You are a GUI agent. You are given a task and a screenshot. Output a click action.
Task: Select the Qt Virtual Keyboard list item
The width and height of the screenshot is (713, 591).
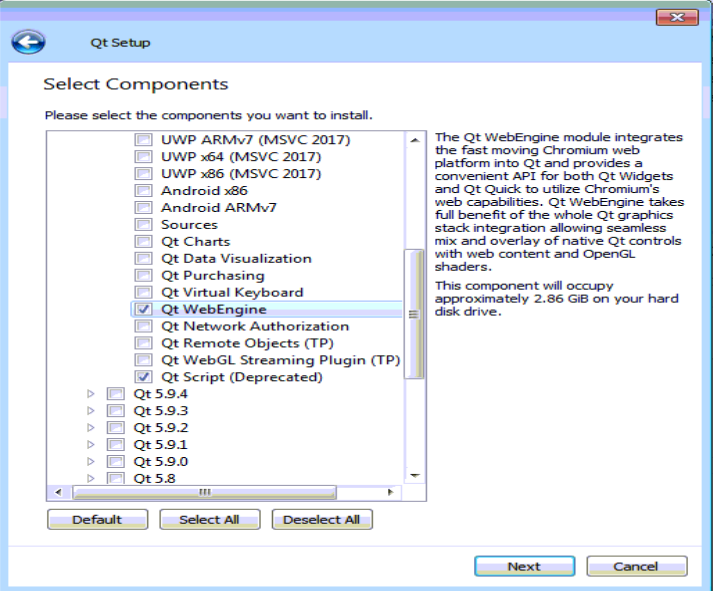coord(232,293)
